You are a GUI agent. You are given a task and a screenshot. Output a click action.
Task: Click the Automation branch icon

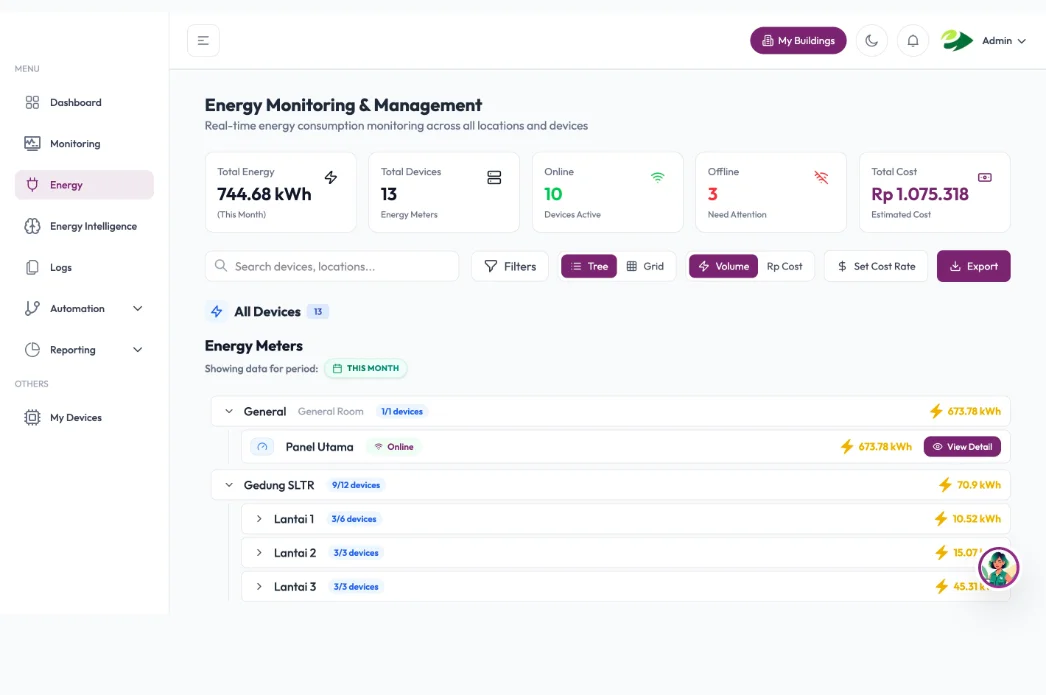click(32, 308)
